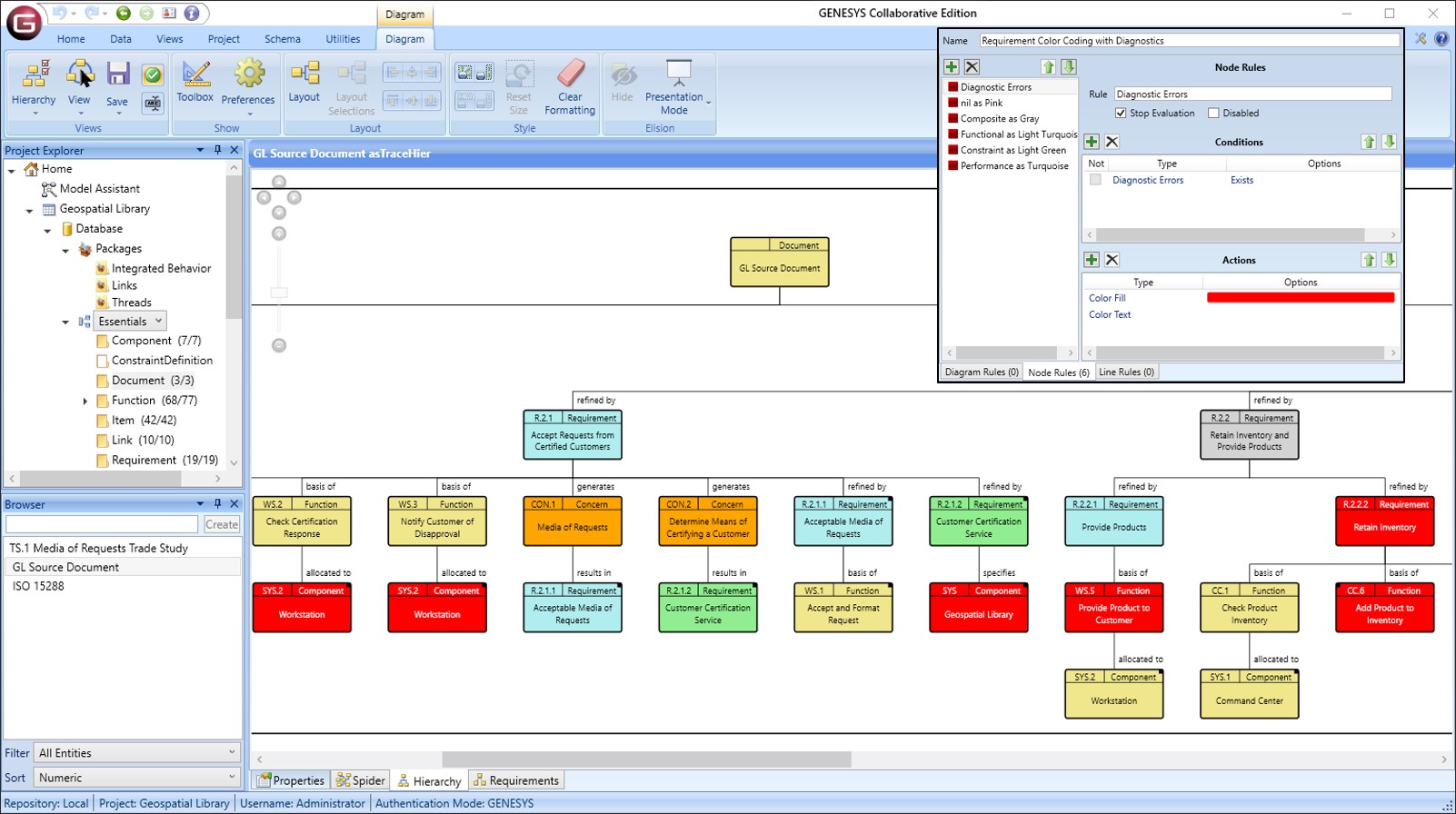The width and height of the screenshot is (1456, 814).
Task: Click the Create button in Browser
Action: [x=221, y=524]
